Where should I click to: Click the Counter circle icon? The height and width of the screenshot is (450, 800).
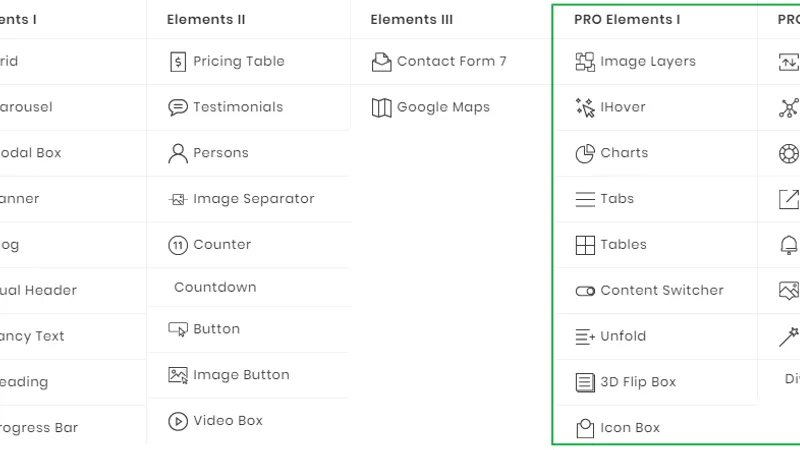pyautogui.click(x=178, y=245)
